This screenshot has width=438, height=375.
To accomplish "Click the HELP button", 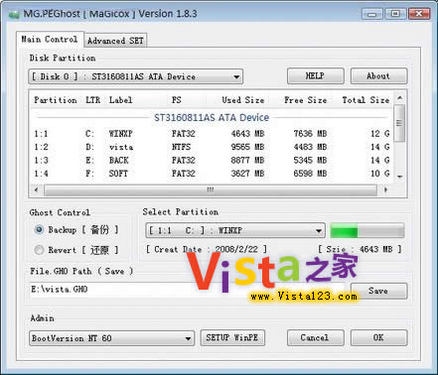I will (x=315, y=76).
